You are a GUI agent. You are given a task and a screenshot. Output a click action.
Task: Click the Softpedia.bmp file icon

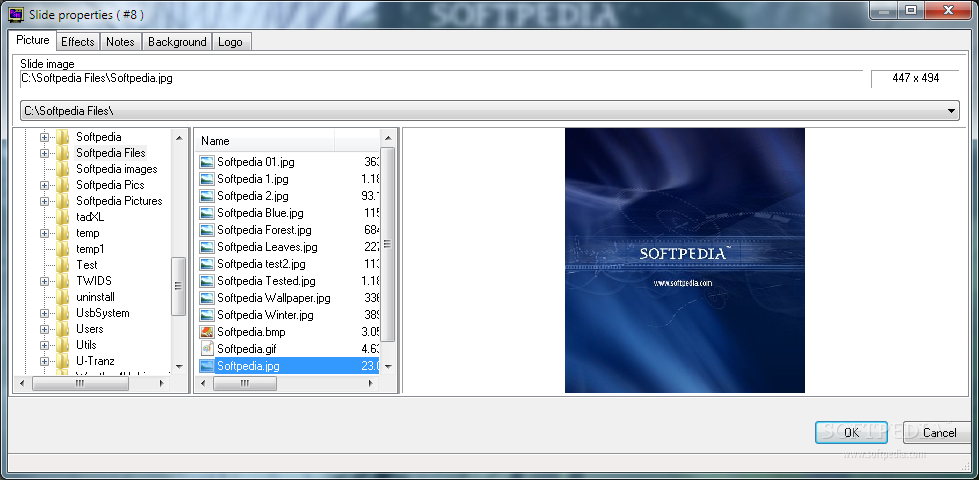point(207,332)
